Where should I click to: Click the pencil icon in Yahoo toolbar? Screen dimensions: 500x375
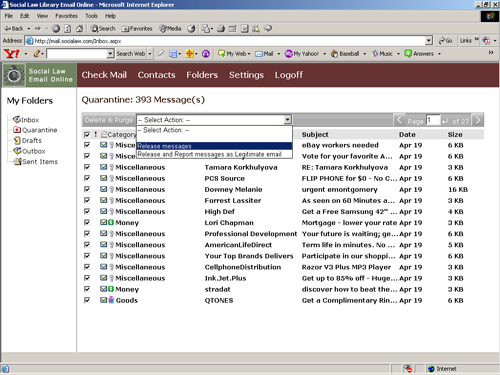[x=37, y=53]
